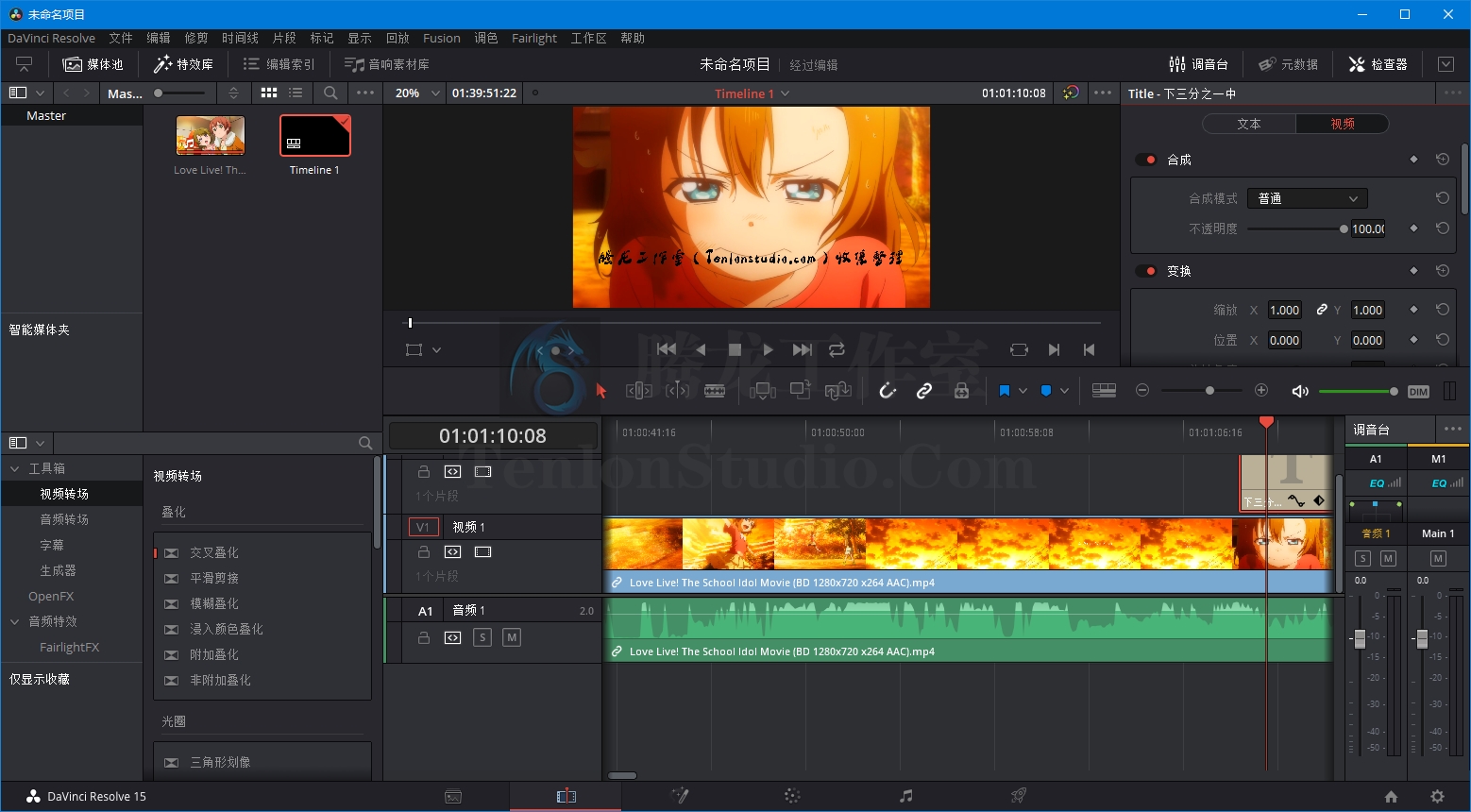Switch media pool to list view
1471x812 pixels.
(296, 93)
